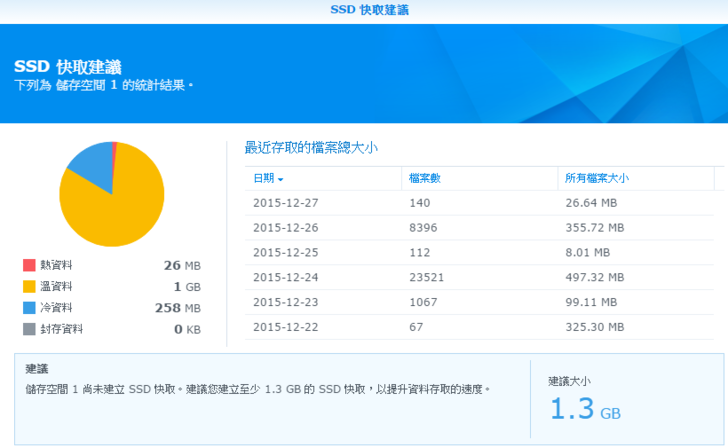The width and height of the screenshot is (728, 448).
Task: Select the 2015-12-26 table row
Action: pyautogui.click(x=480, y=227)
